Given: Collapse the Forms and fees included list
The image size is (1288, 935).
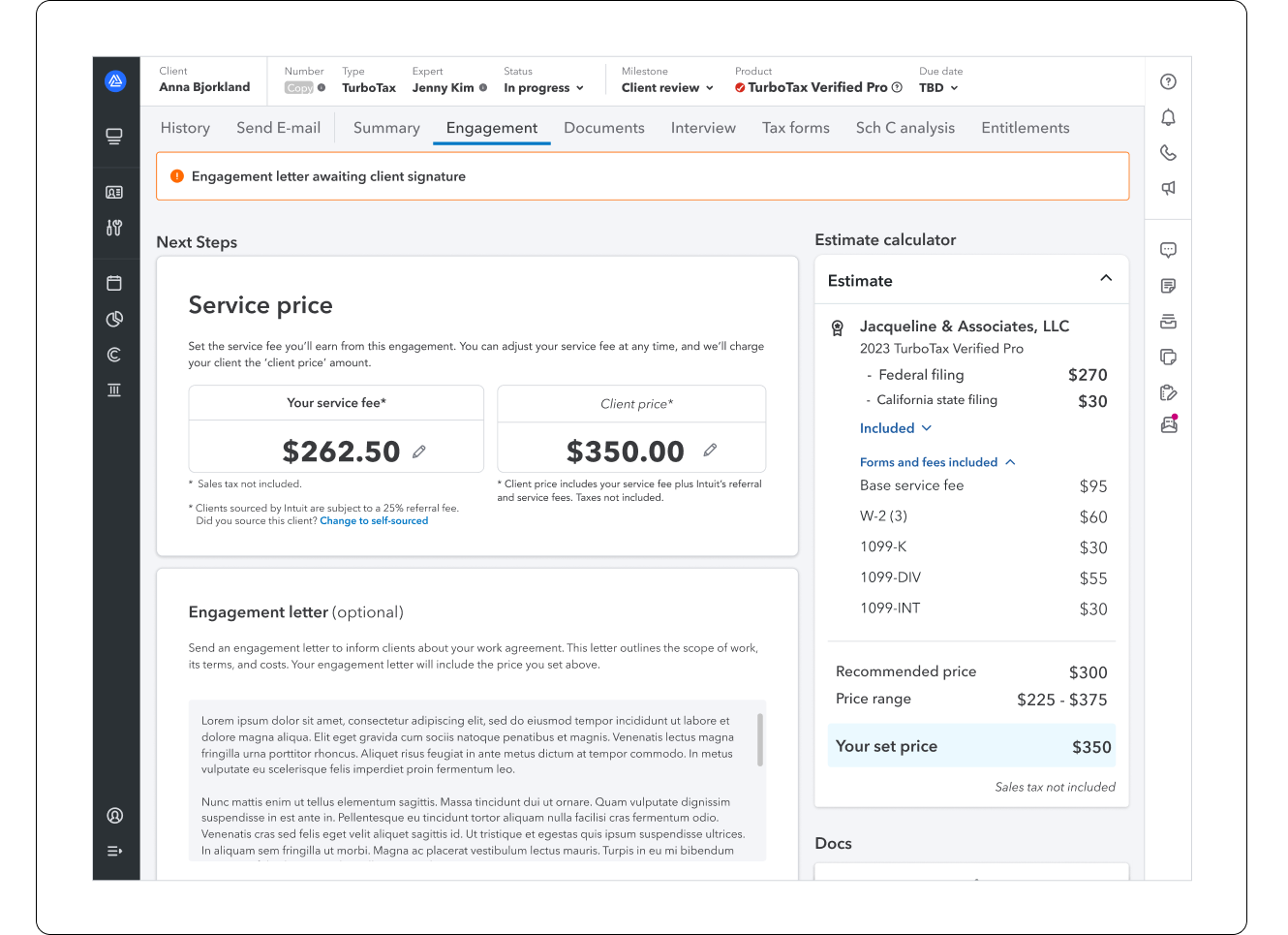Looking at the screenshot, I should pyautogui.click(x=1010, y=462).
